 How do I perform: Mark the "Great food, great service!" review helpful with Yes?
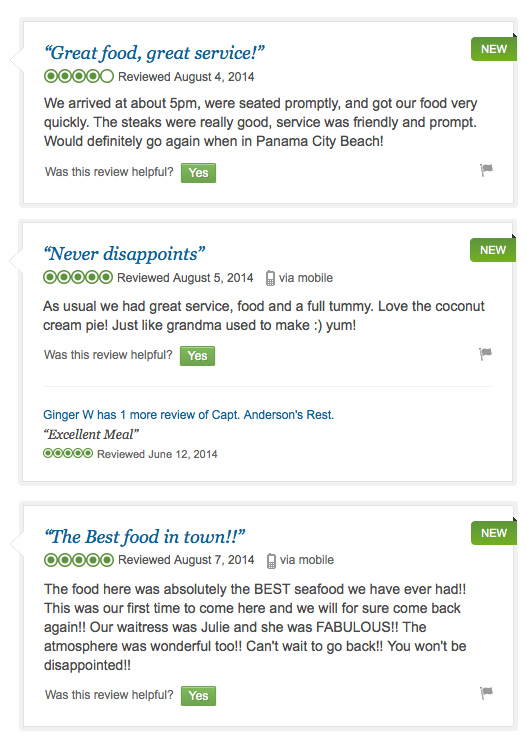pyautogui.click(x=198, y=173)
